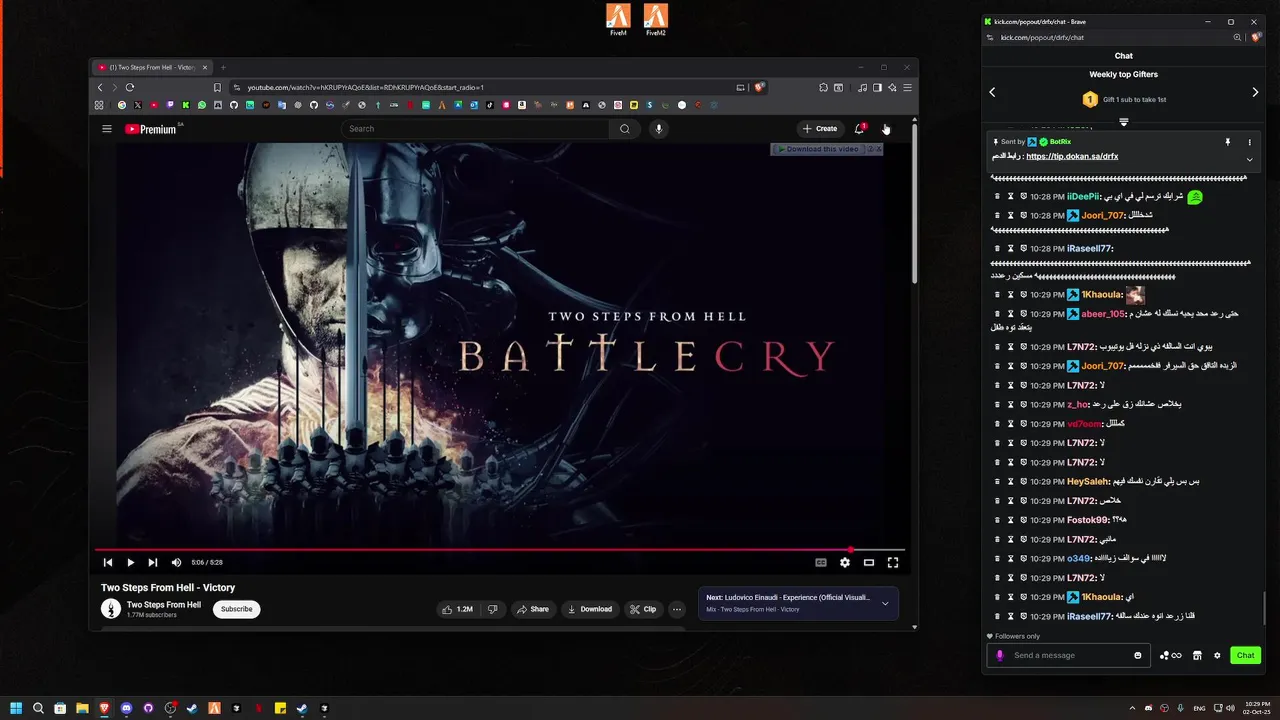Select the Two Steps From Hell tab
The image size is (1280, 720).
[x=153, y=67]
